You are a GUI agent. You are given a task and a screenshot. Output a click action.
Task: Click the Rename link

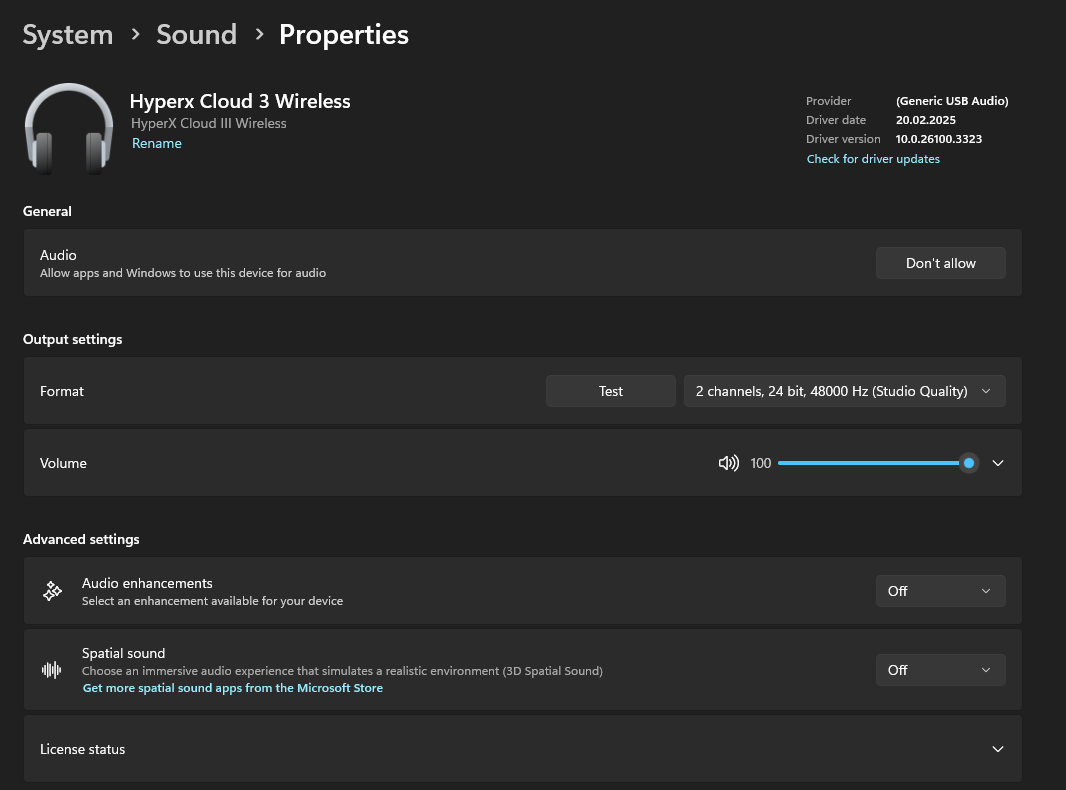pyautogui.click(x=157, y=143)
